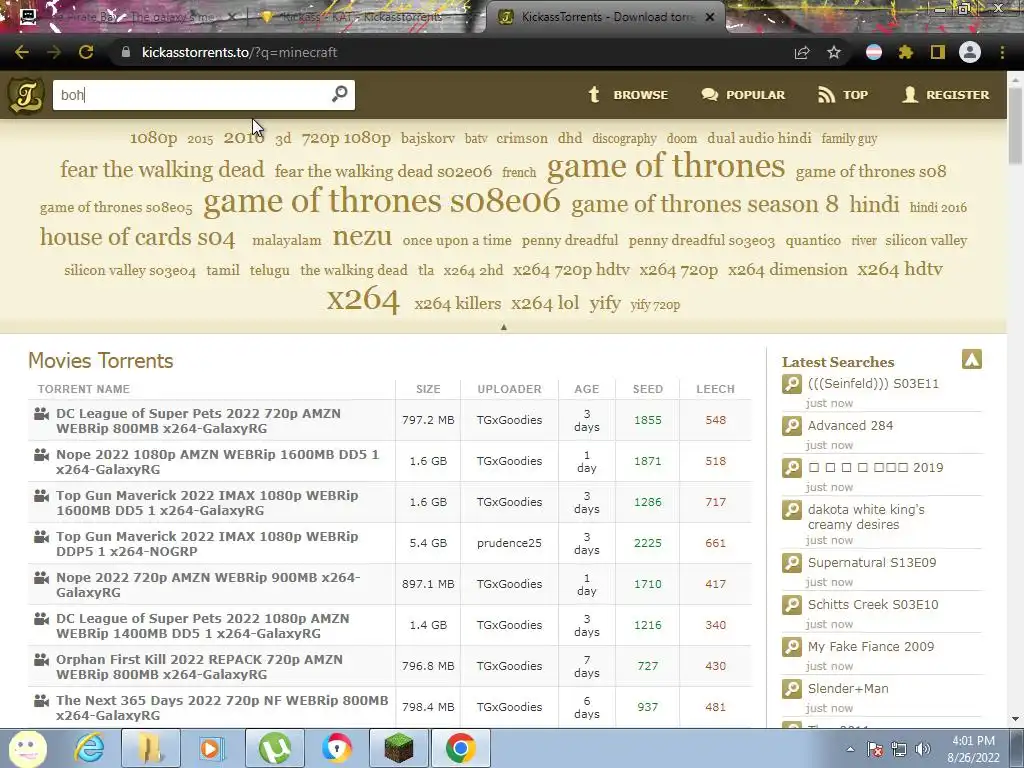
Task: Sort by the SEED column header
Action: click(648, 389)
